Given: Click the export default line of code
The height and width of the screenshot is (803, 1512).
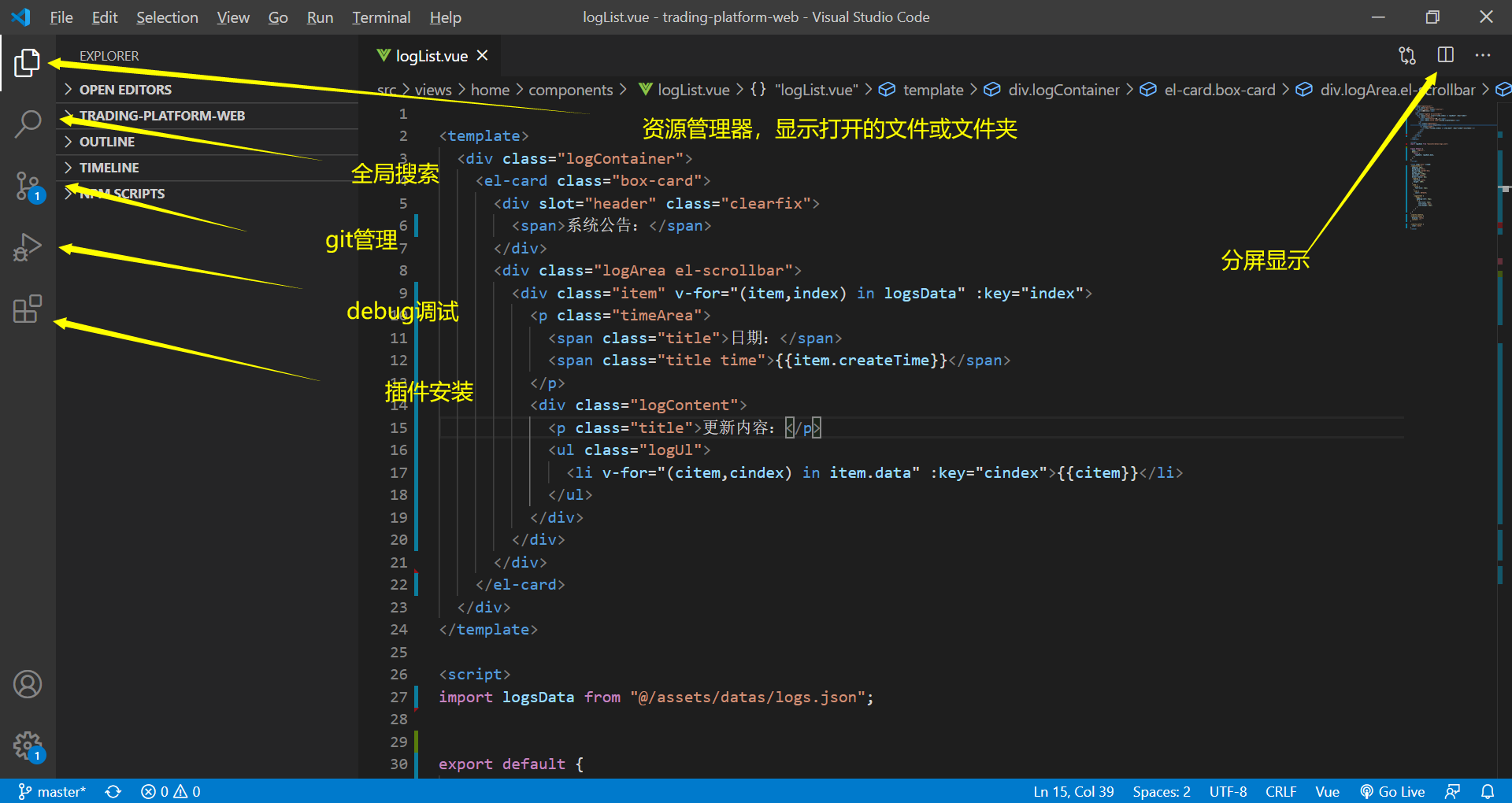Looking at the screenshot, I should click(511, 764).
